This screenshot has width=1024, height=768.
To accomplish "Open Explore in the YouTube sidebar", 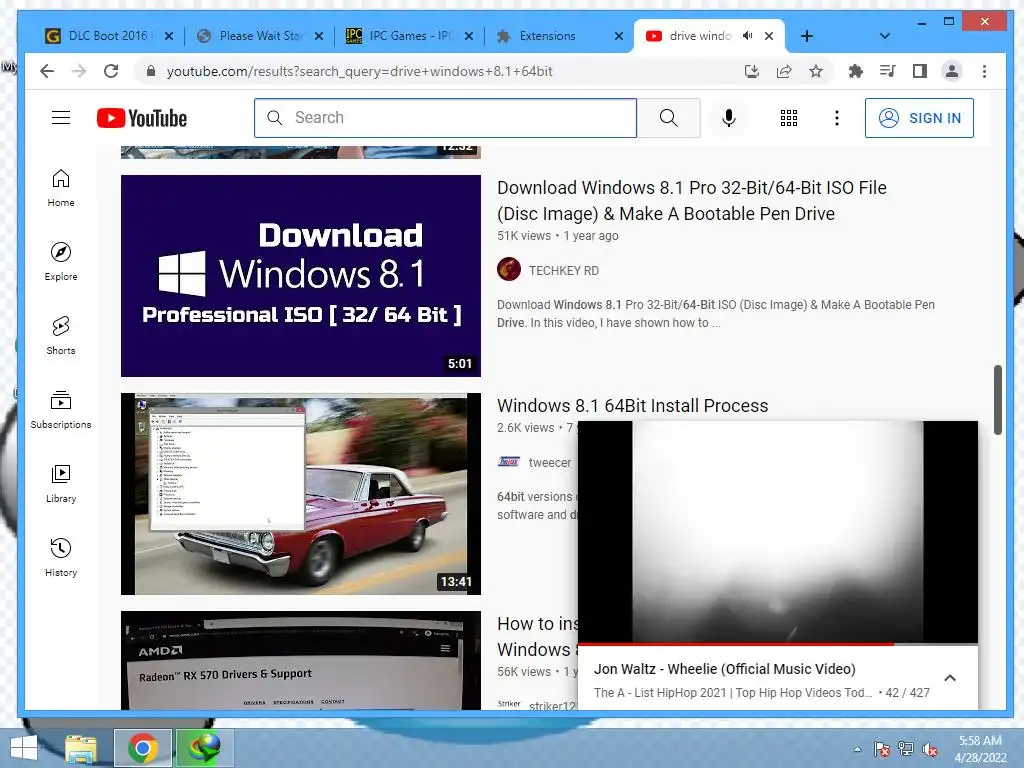I will coord(61,262).
